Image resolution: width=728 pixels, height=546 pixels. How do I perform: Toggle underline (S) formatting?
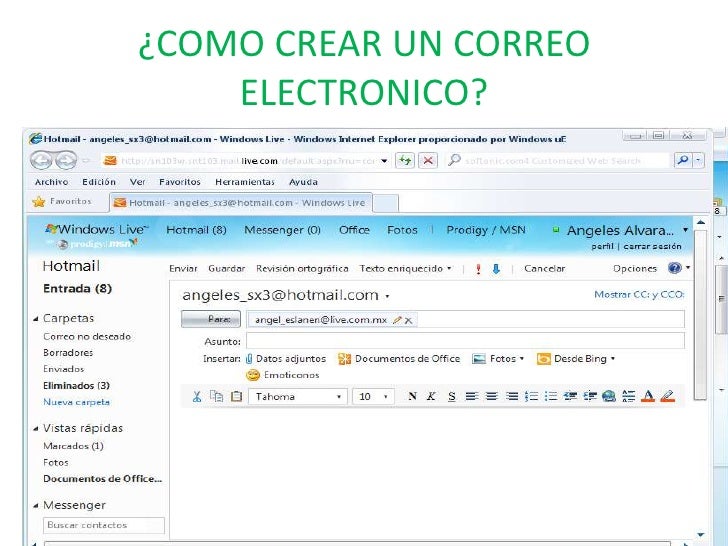tap(452, 396)
